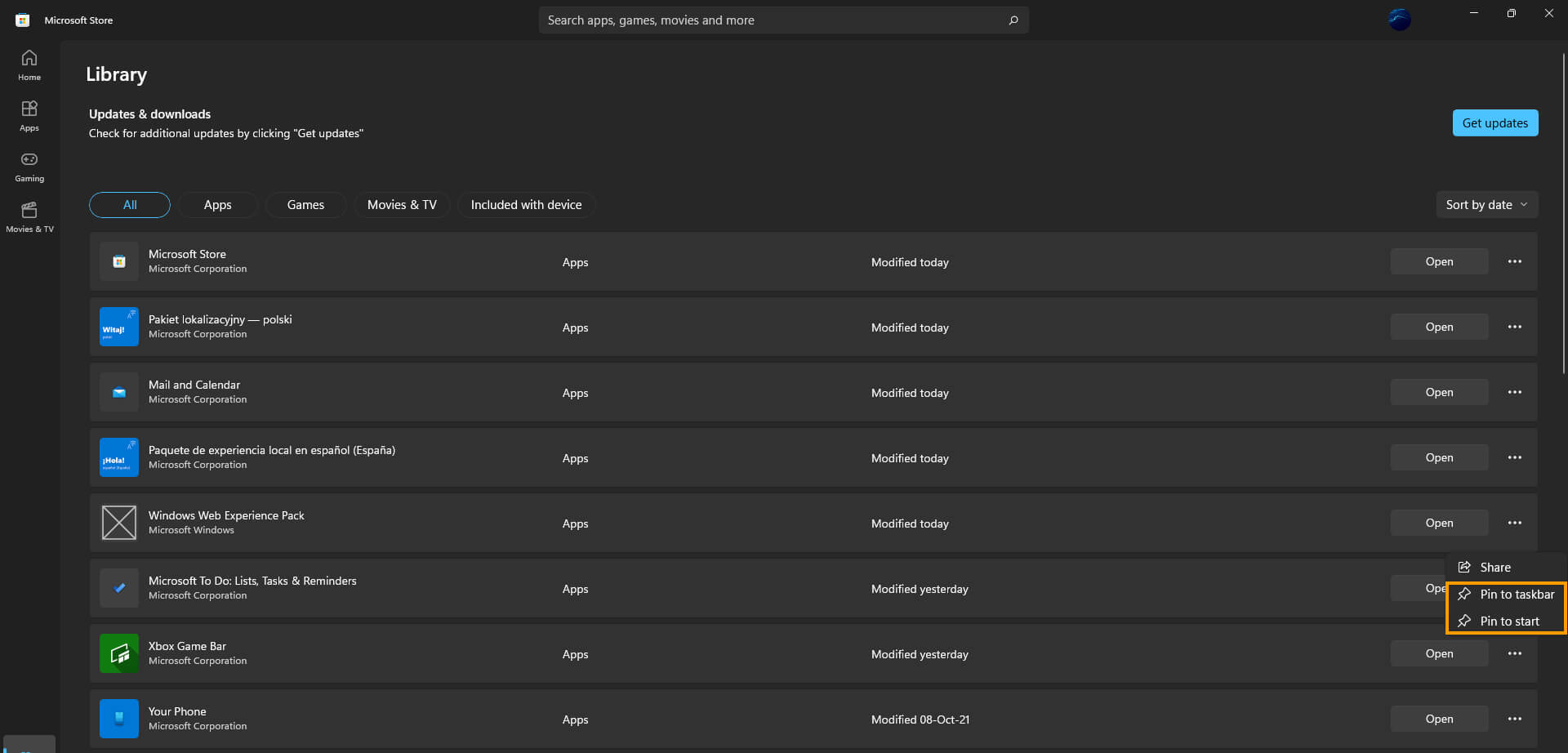Click the Microsoft Store logo in title bar
Screen dimensions: 1568x753
[23, 20]
